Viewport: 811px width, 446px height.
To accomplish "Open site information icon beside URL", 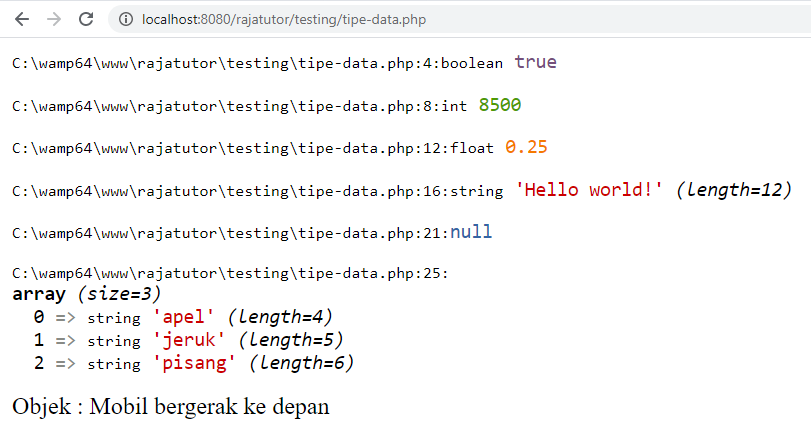I will (125, 19).
